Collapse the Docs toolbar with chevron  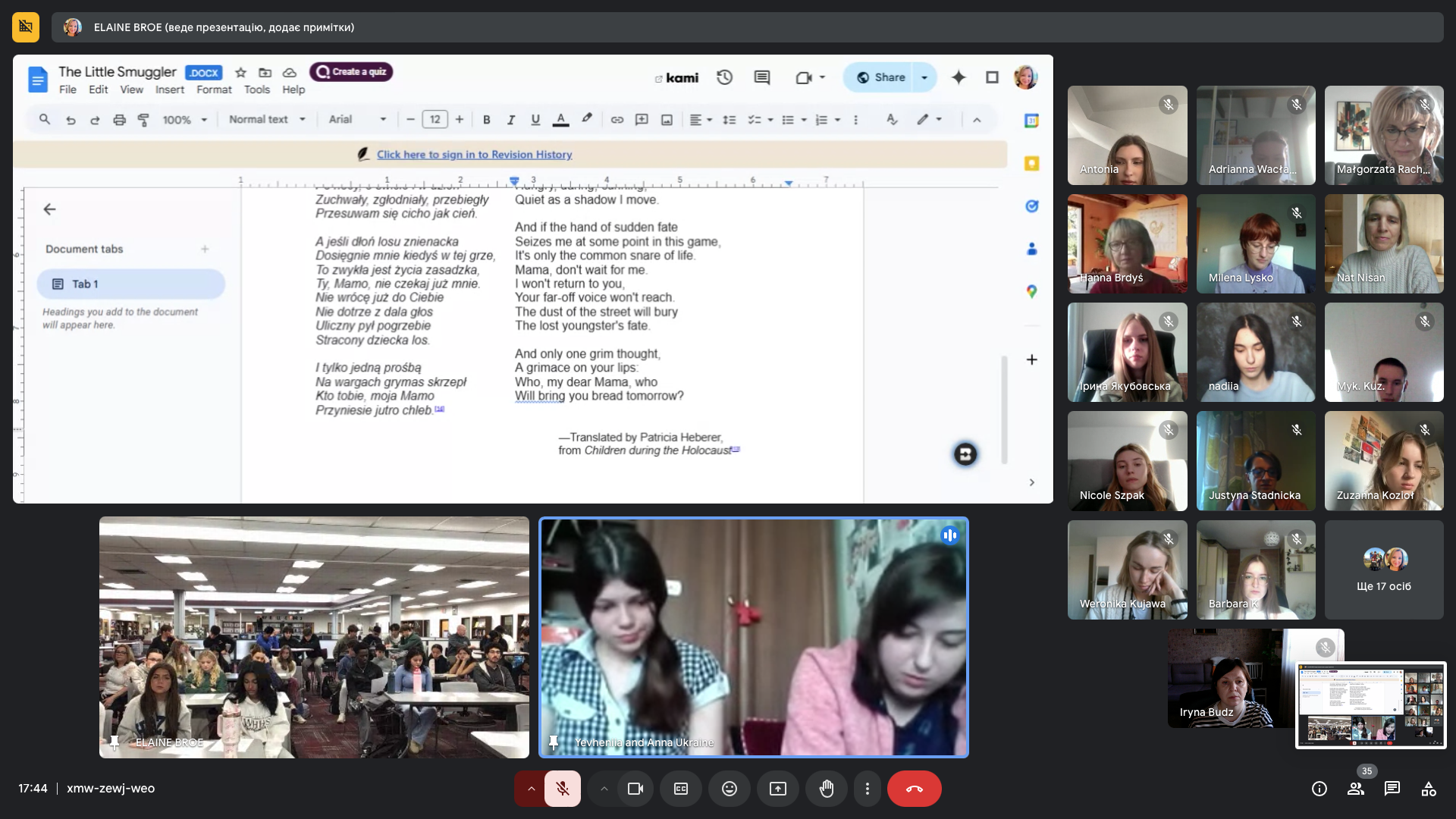point(977,120)
